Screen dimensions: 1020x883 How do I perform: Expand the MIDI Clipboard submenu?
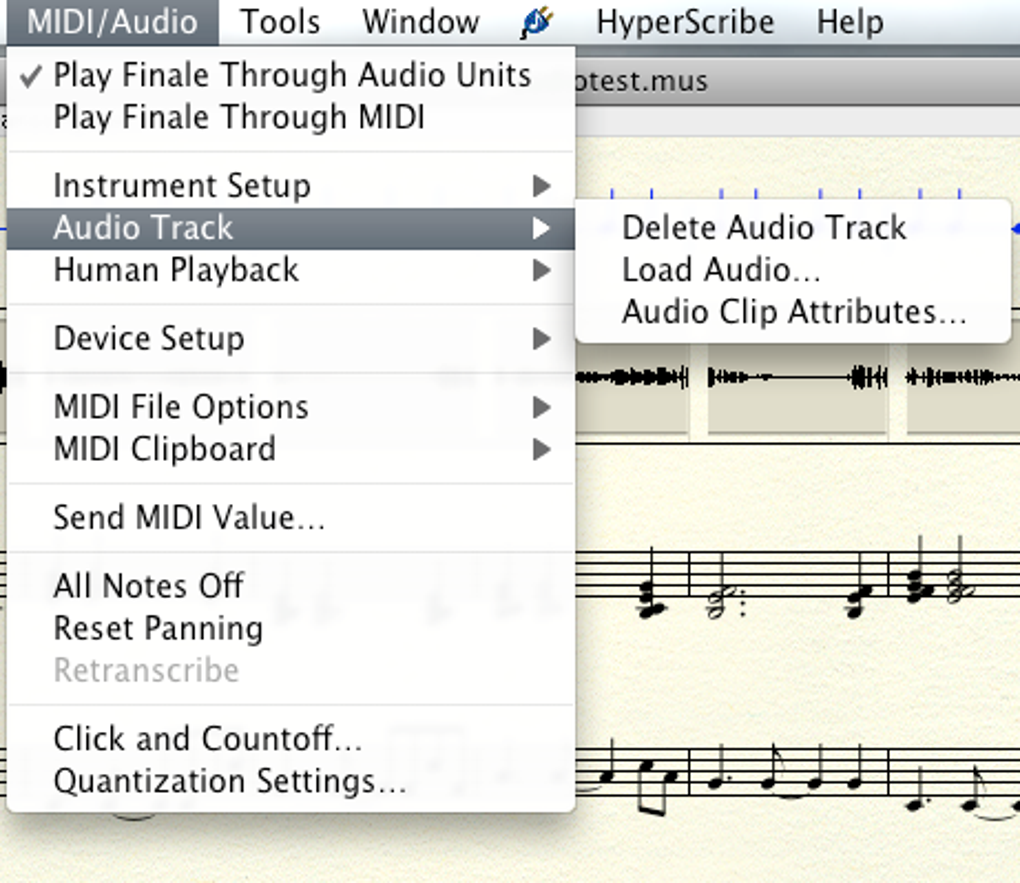[291, 450]
